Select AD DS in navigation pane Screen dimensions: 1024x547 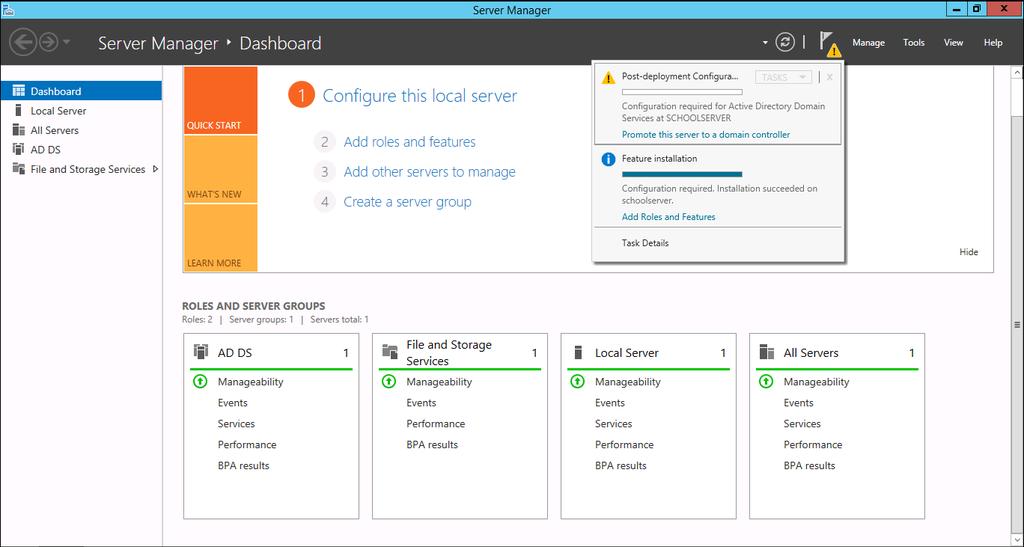click(81, 149)
